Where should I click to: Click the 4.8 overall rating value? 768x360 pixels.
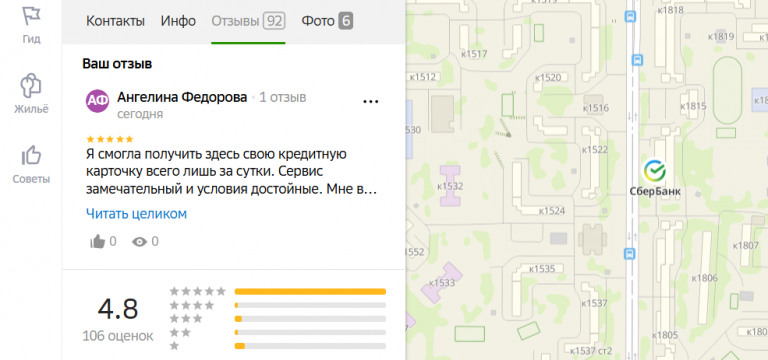point(118,309)
